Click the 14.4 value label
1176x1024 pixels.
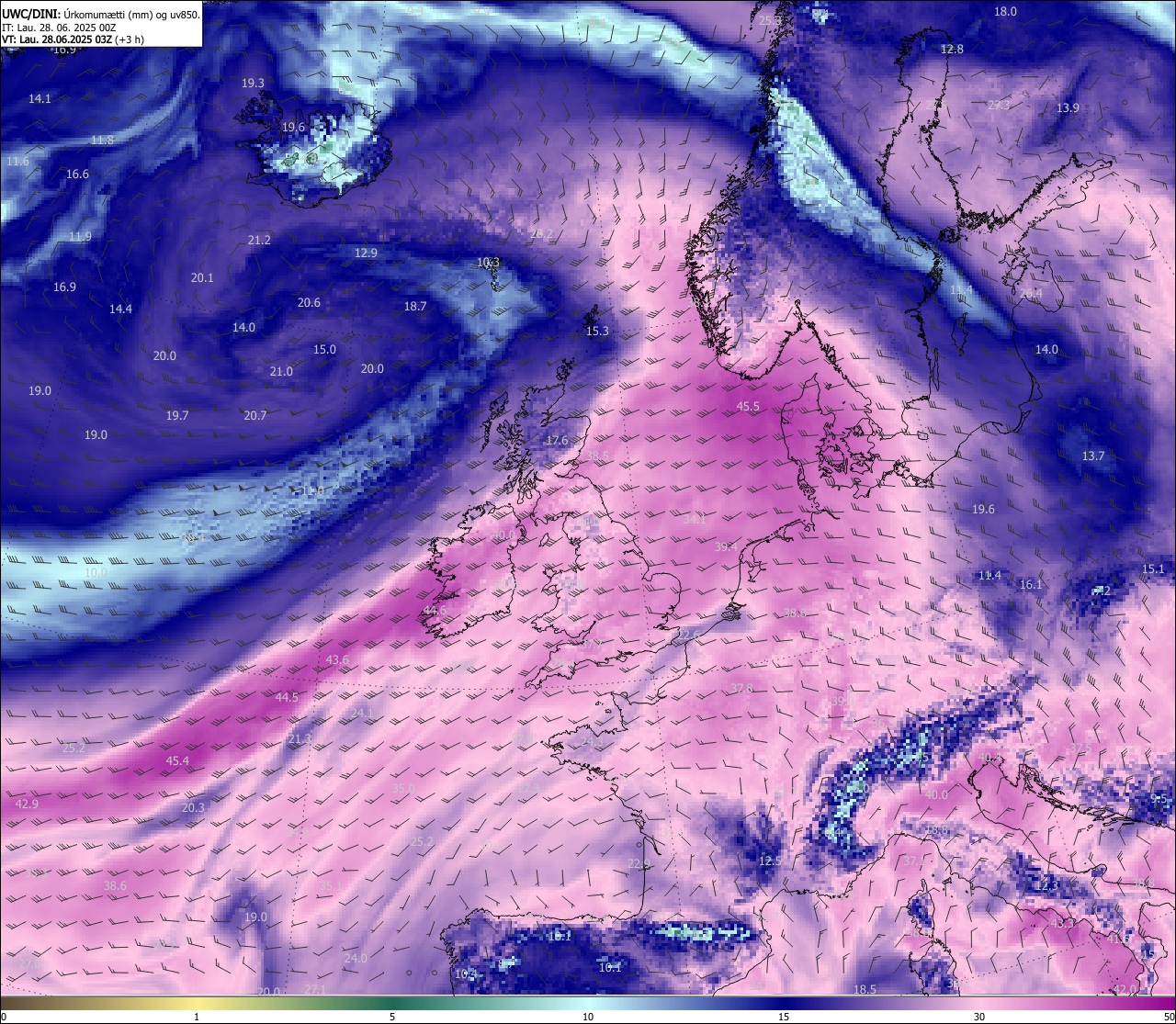point(120,309)
